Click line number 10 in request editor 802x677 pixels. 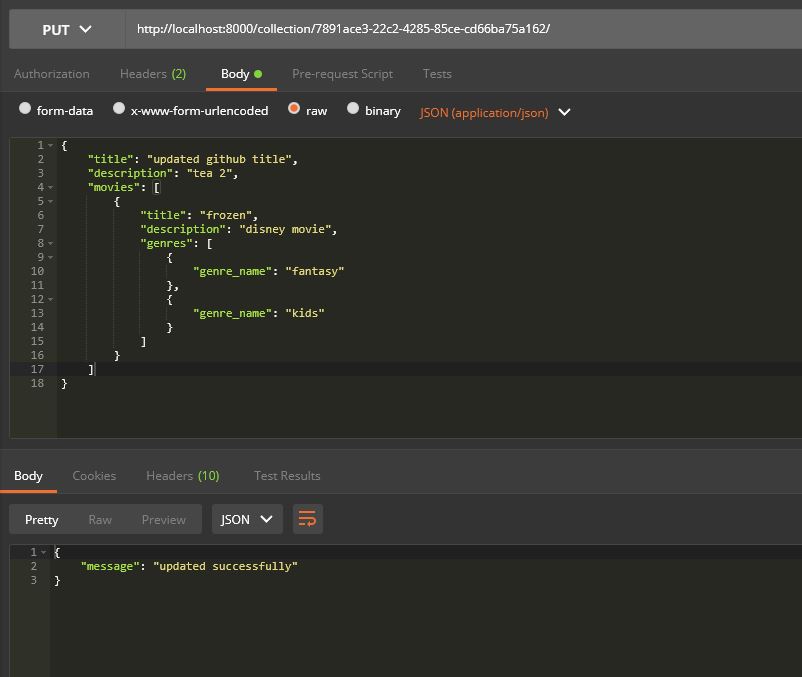[37, 271]
